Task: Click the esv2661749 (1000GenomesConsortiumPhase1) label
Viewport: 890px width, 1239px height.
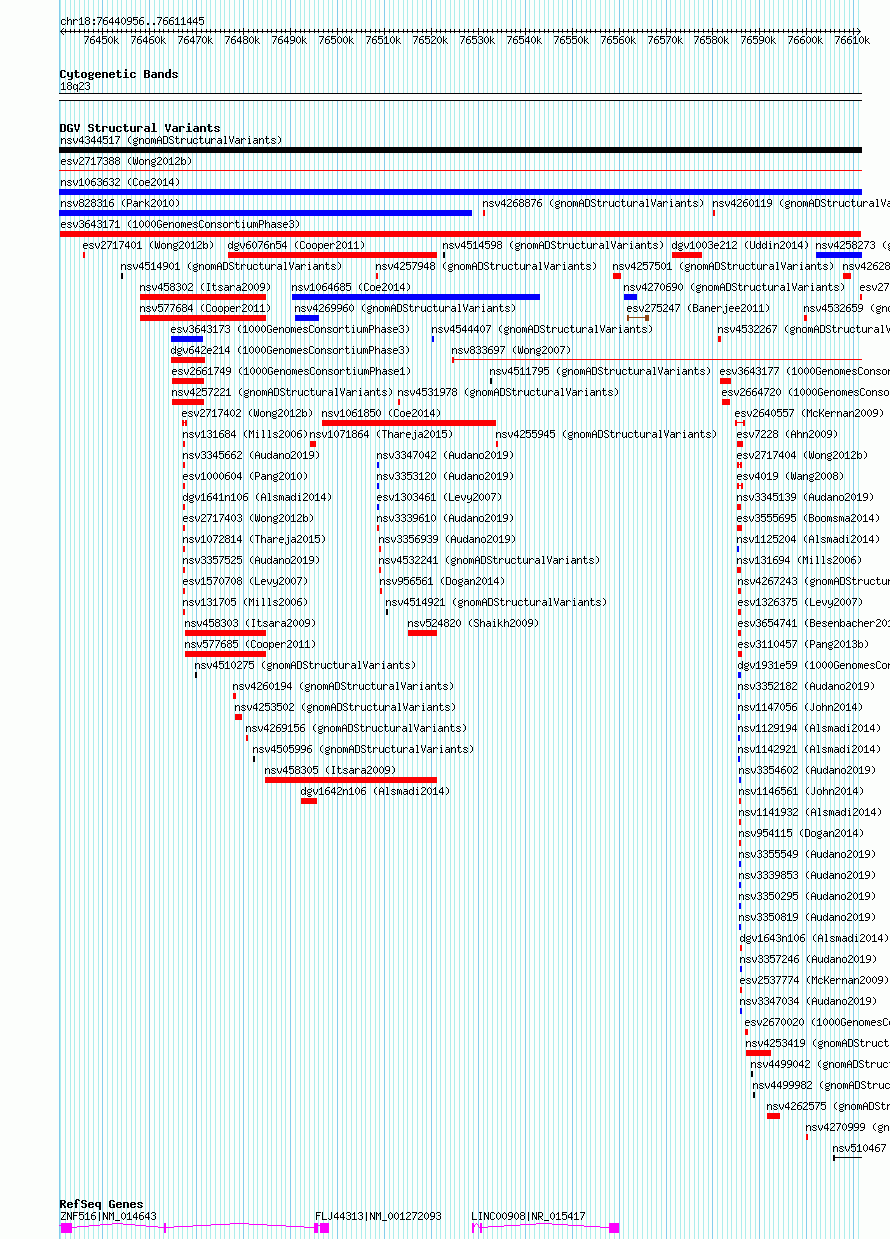Action: pyautogui.click(x=291, y=371)
